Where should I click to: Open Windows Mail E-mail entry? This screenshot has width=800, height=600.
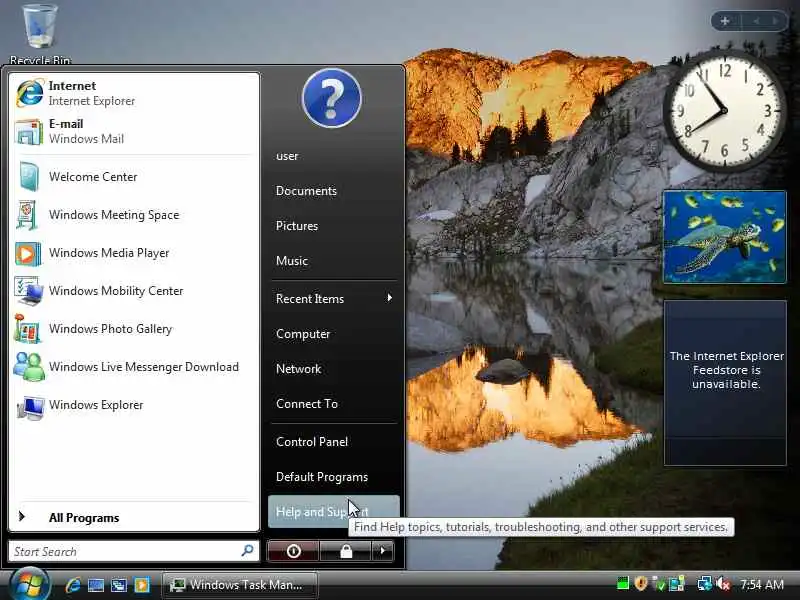(134, 131)
